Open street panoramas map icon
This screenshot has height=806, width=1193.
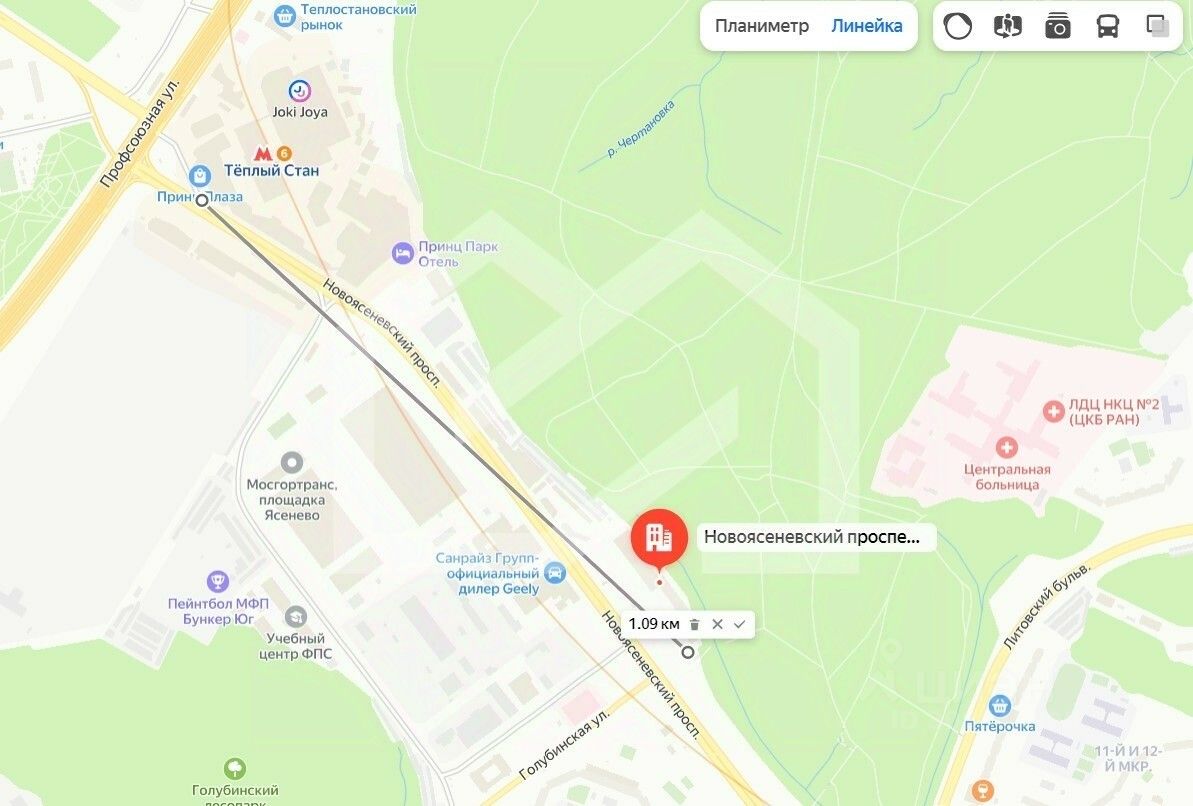[1007, 26]
